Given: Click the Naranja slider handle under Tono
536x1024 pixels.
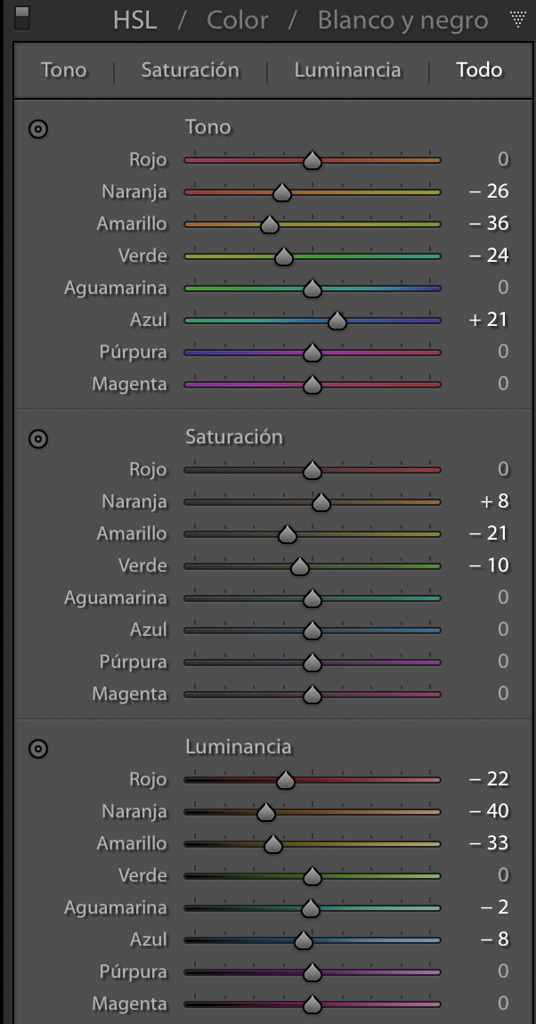Looking at the screenshot, I should click(282, 192).
